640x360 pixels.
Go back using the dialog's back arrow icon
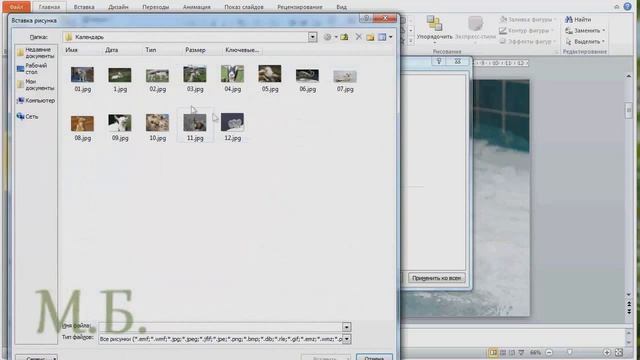[x=327, y=37]
